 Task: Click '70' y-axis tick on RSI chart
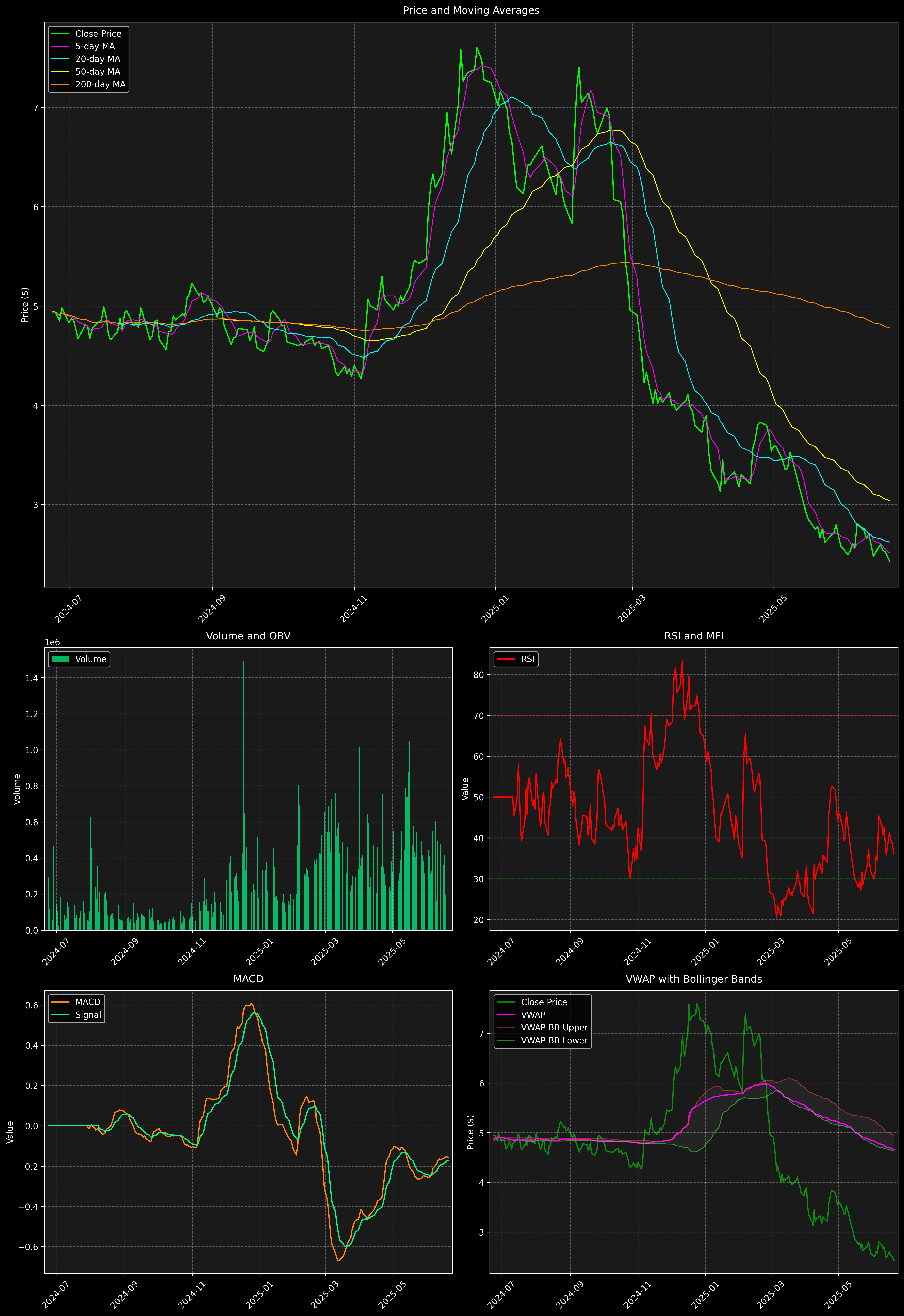479,716
